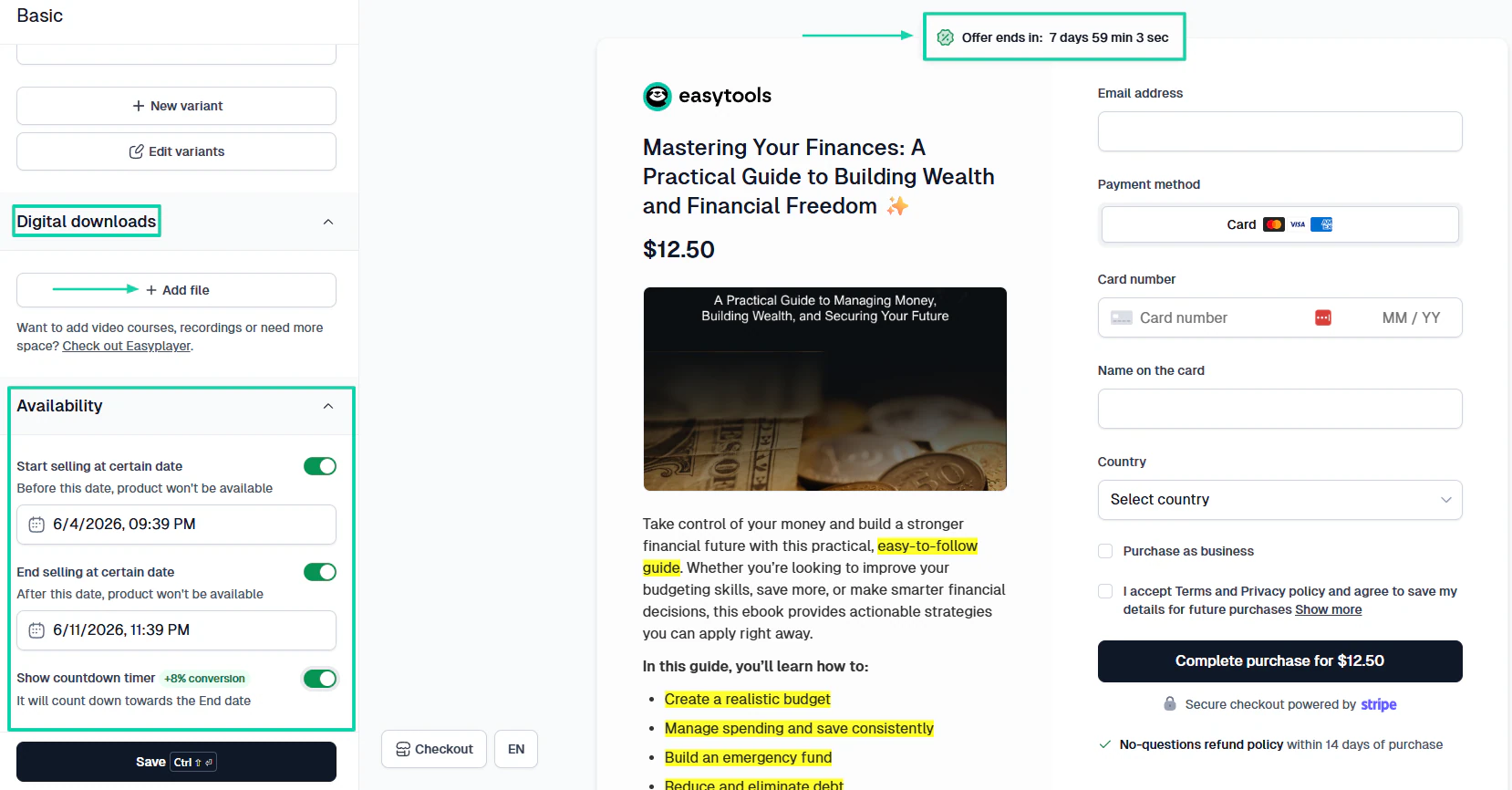
Task: Click the red autofill icon in card number field
Action: [1322, 317]
